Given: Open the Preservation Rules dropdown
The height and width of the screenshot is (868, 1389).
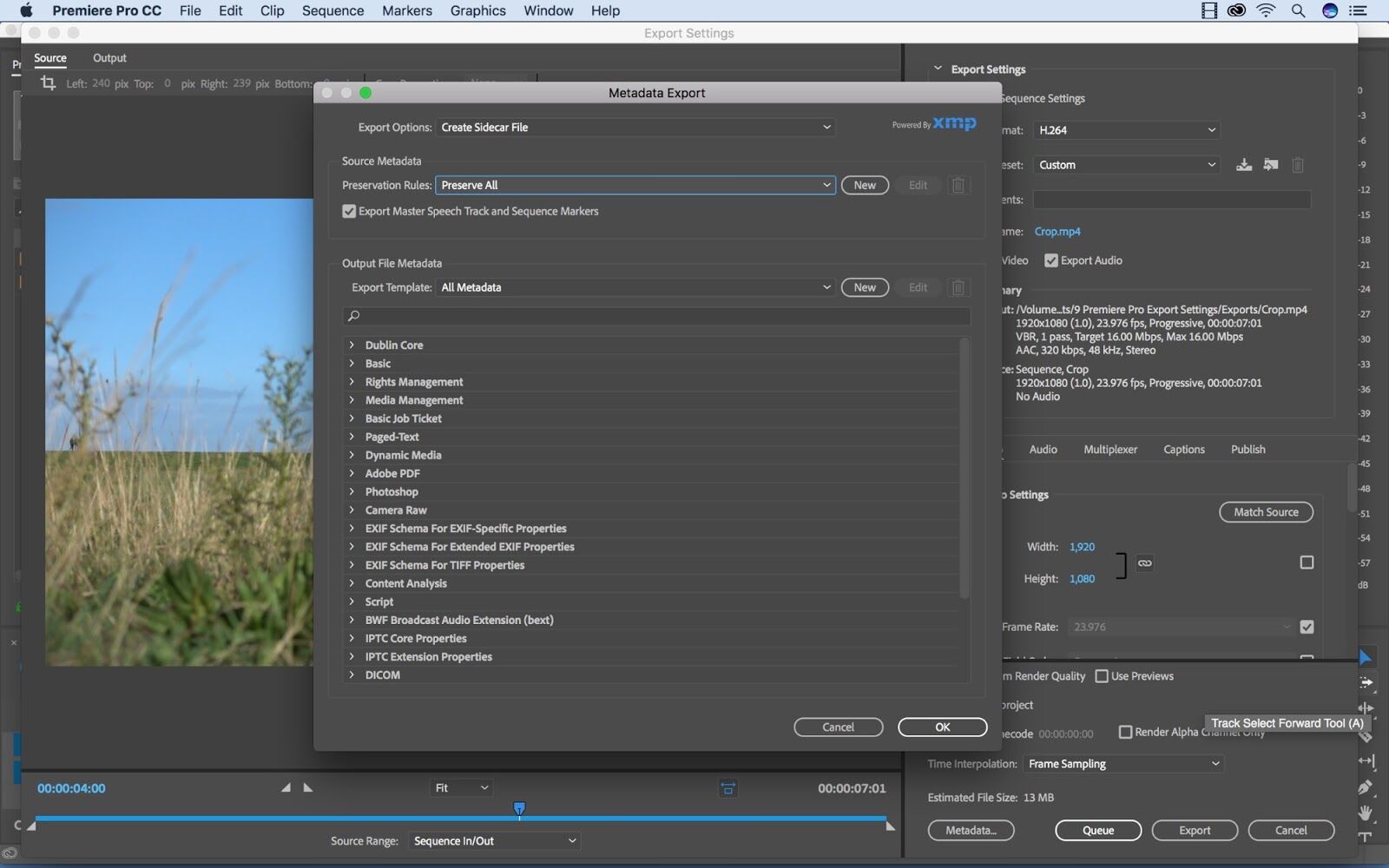Looking at the screenshot, I should (635, 185).
